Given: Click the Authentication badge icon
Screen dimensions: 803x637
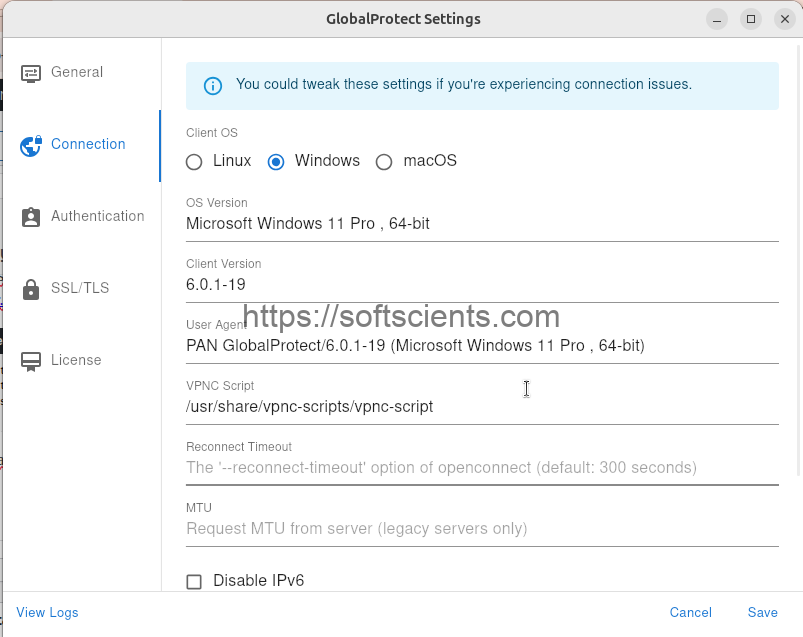Looking at the screenshot, I should (x=31, y=217).
